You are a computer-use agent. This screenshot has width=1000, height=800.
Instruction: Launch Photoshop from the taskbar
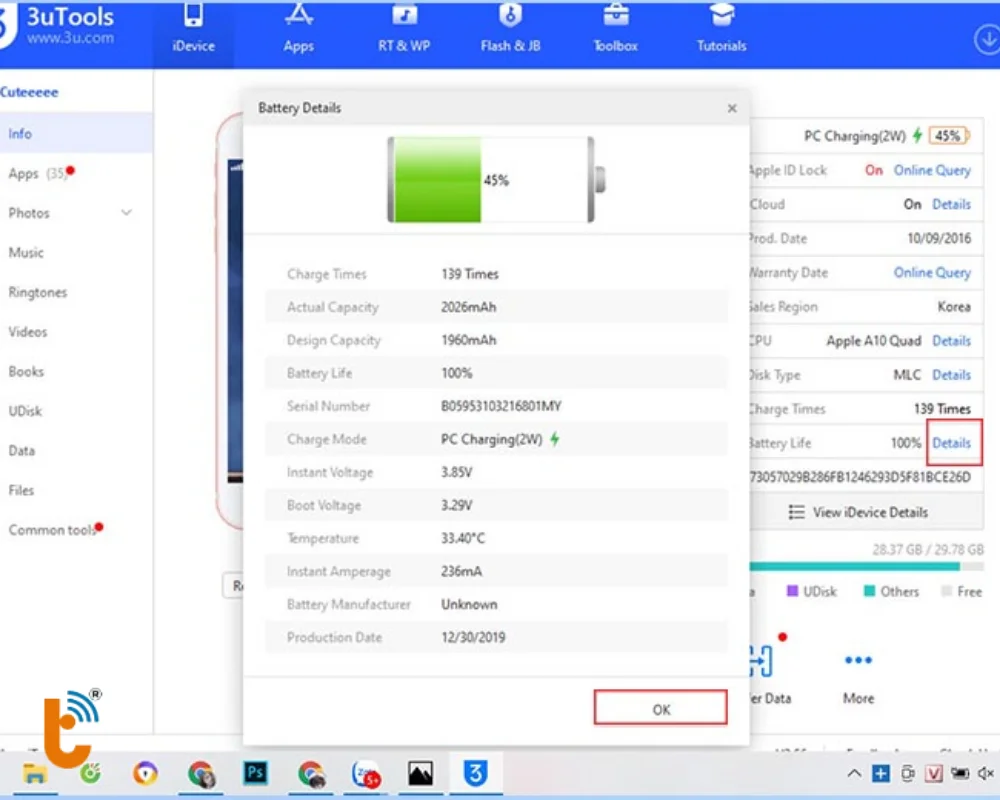tap(255, 772)
